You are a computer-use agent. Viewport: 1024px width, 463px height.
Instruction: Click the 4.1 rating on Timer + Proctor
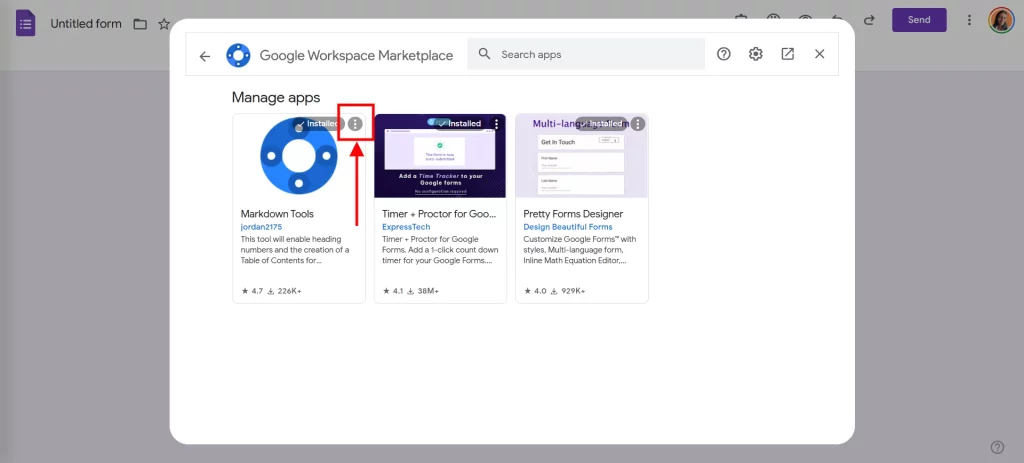click(394, 291)
